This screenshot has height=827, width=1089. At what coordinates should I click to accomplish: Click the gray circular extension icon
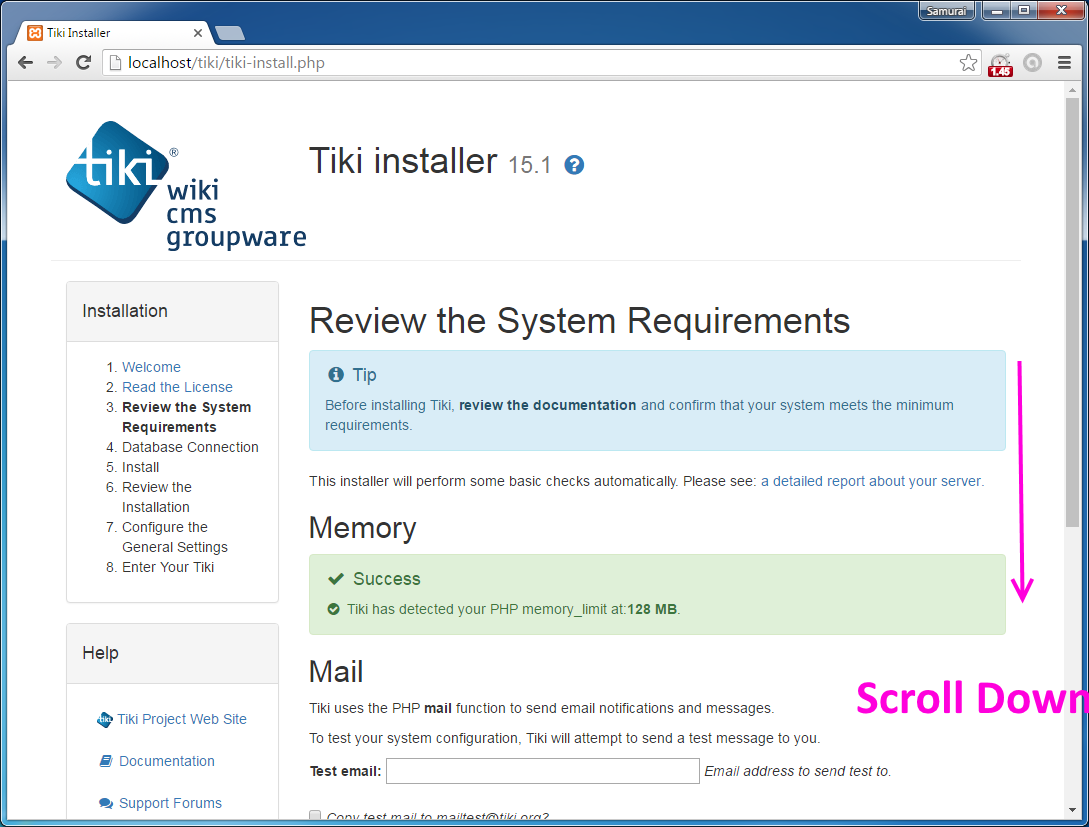pyautogui.click(x=1033, y=63)
